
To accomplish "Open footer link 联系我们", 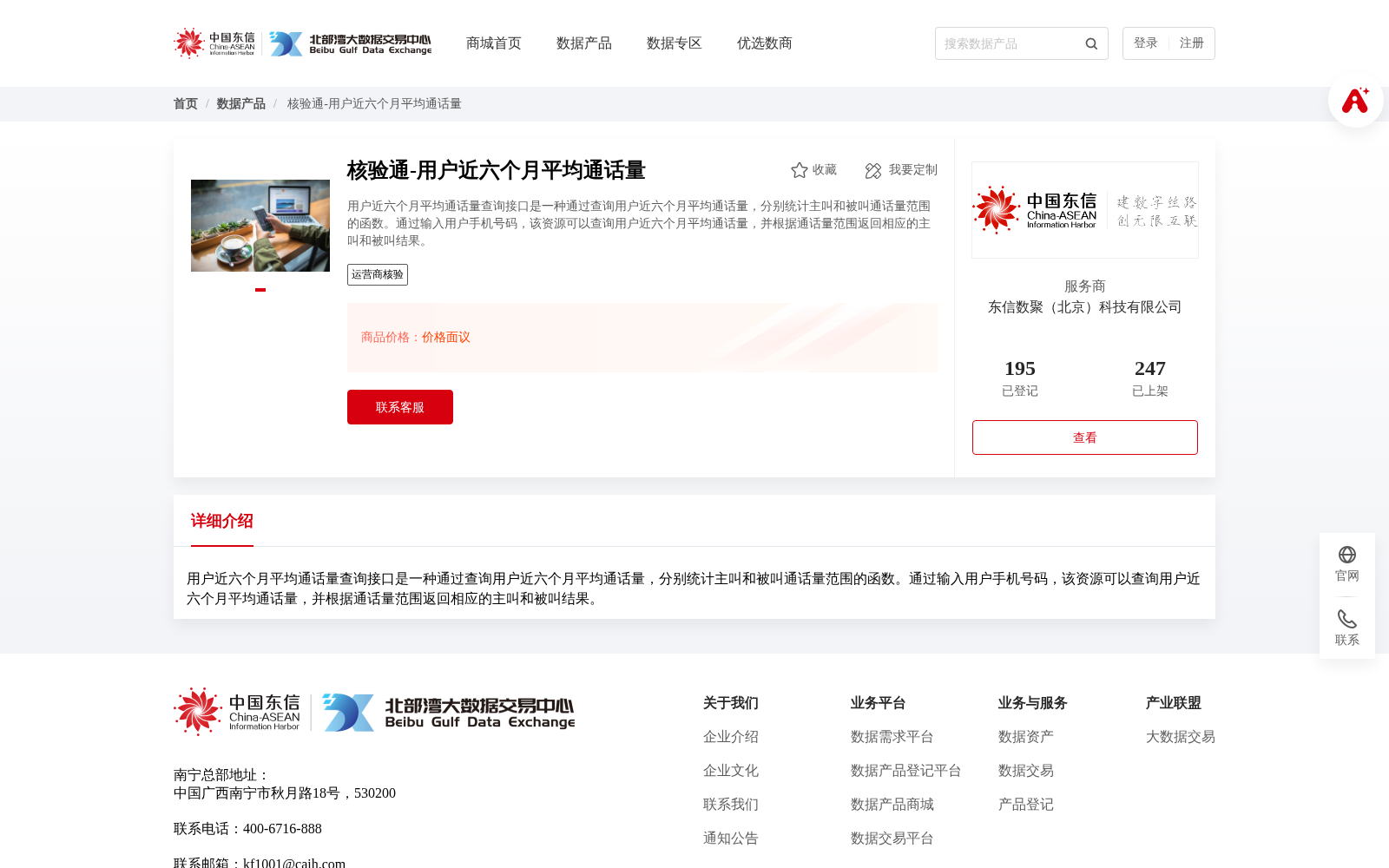I will pos(731,805).
